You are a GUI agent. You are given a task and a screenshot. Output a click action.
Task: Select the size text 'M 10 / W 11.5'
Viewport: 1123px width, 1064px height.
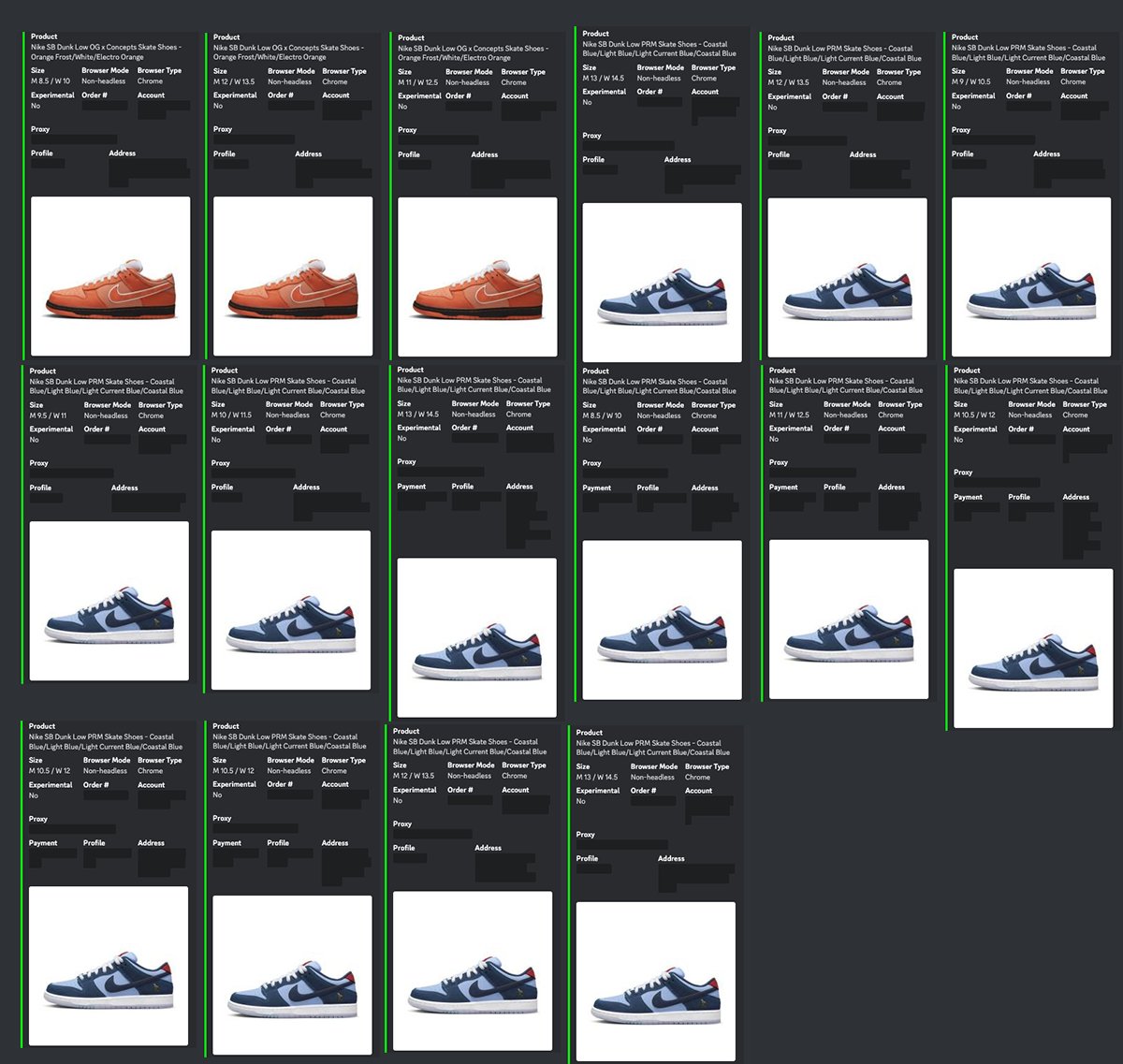pos(231,415)
